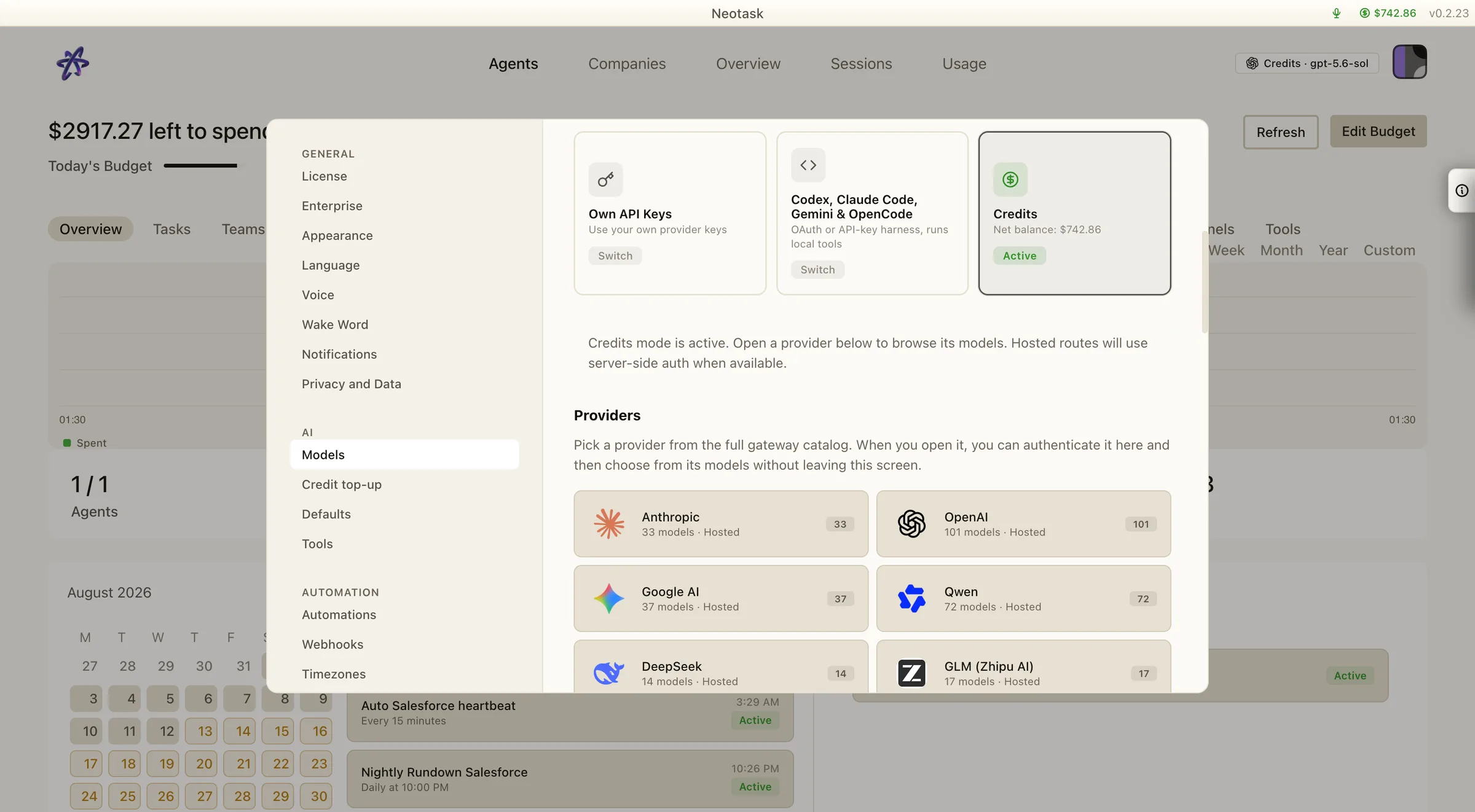Viewport: 1475px width, 812px height.
Task: Click the code brackets icon on Codex card
Action: [x=808, y=165]
